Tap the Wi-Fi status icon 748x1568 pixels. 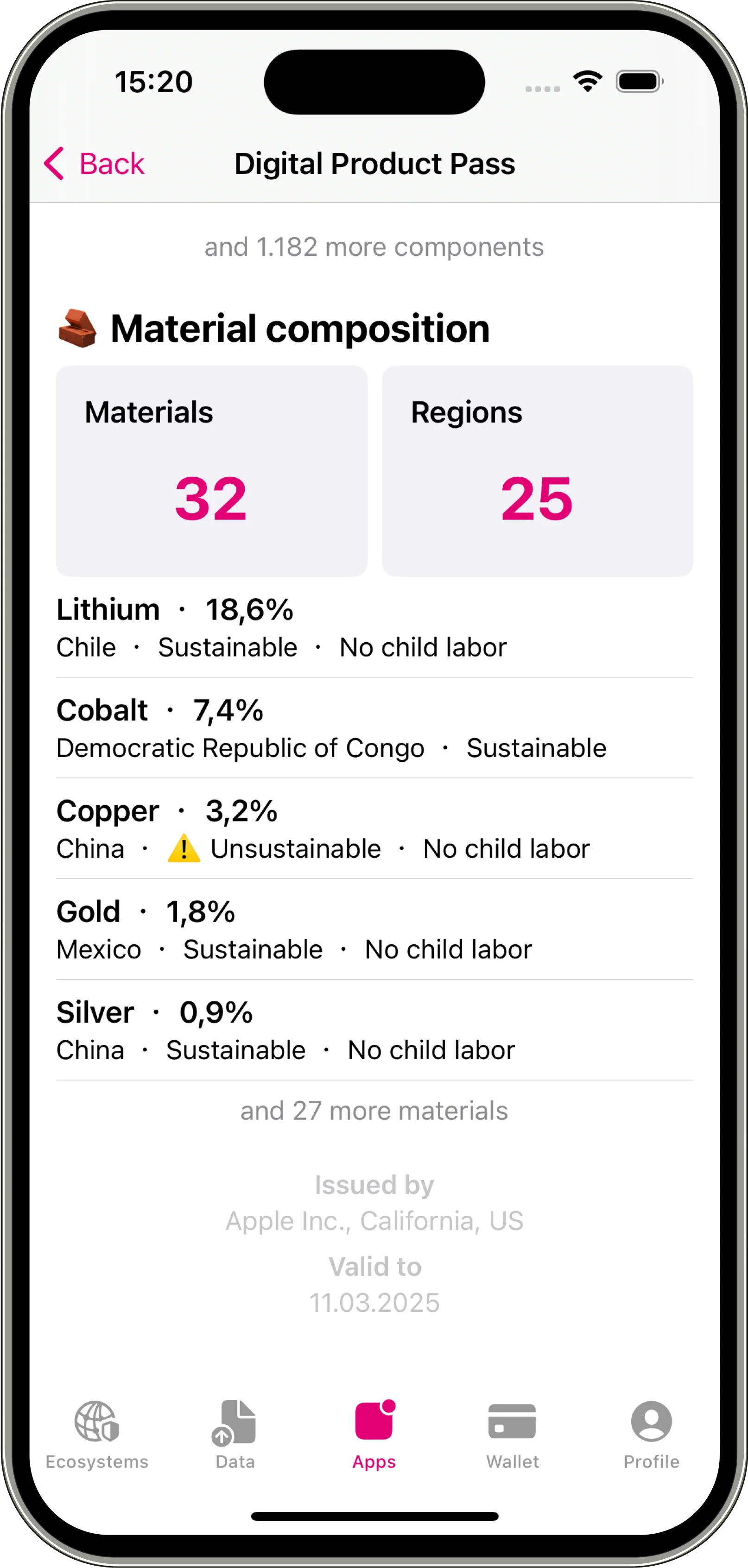click(x=587, y=81)
